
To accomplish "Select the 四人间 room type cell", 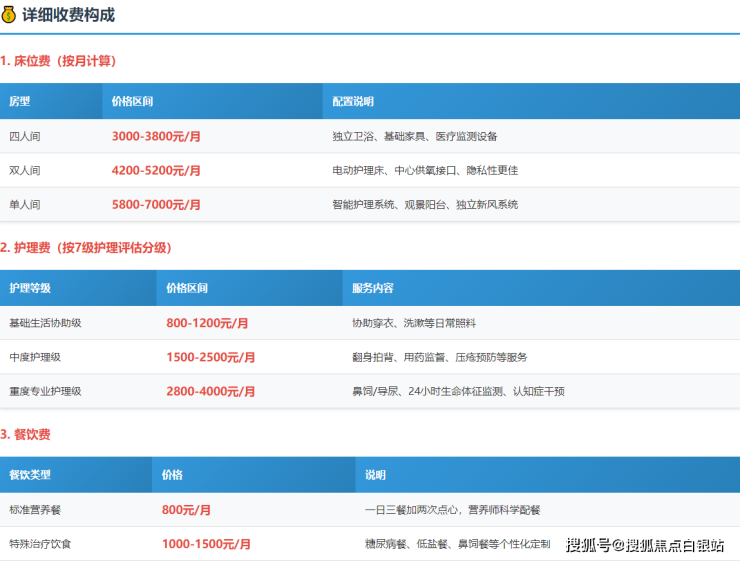I will click(25, 136).
